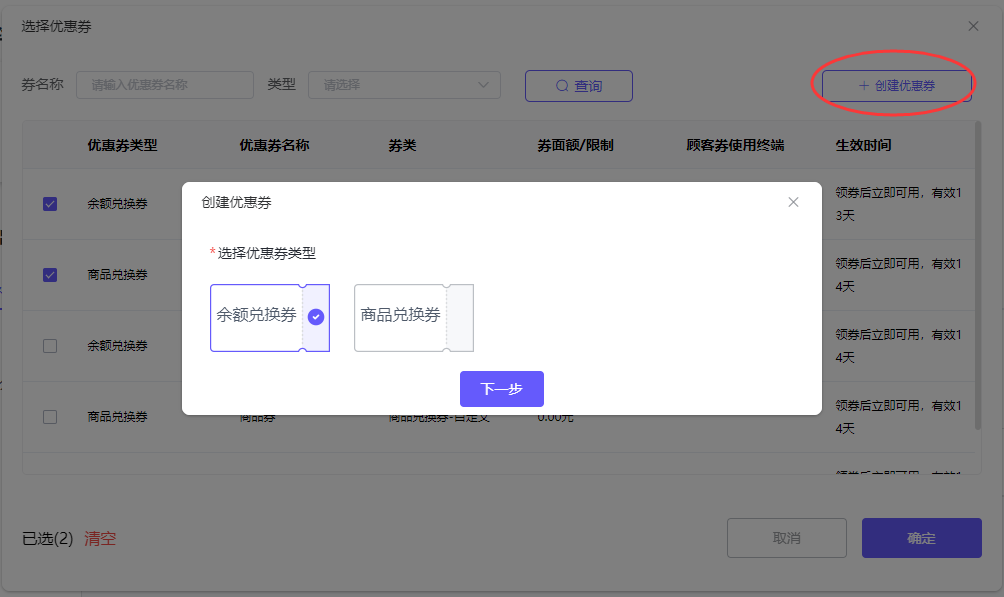Click the 查询 search button
The width and height of the screenshot is (1004, 597).
pos(579,86)
